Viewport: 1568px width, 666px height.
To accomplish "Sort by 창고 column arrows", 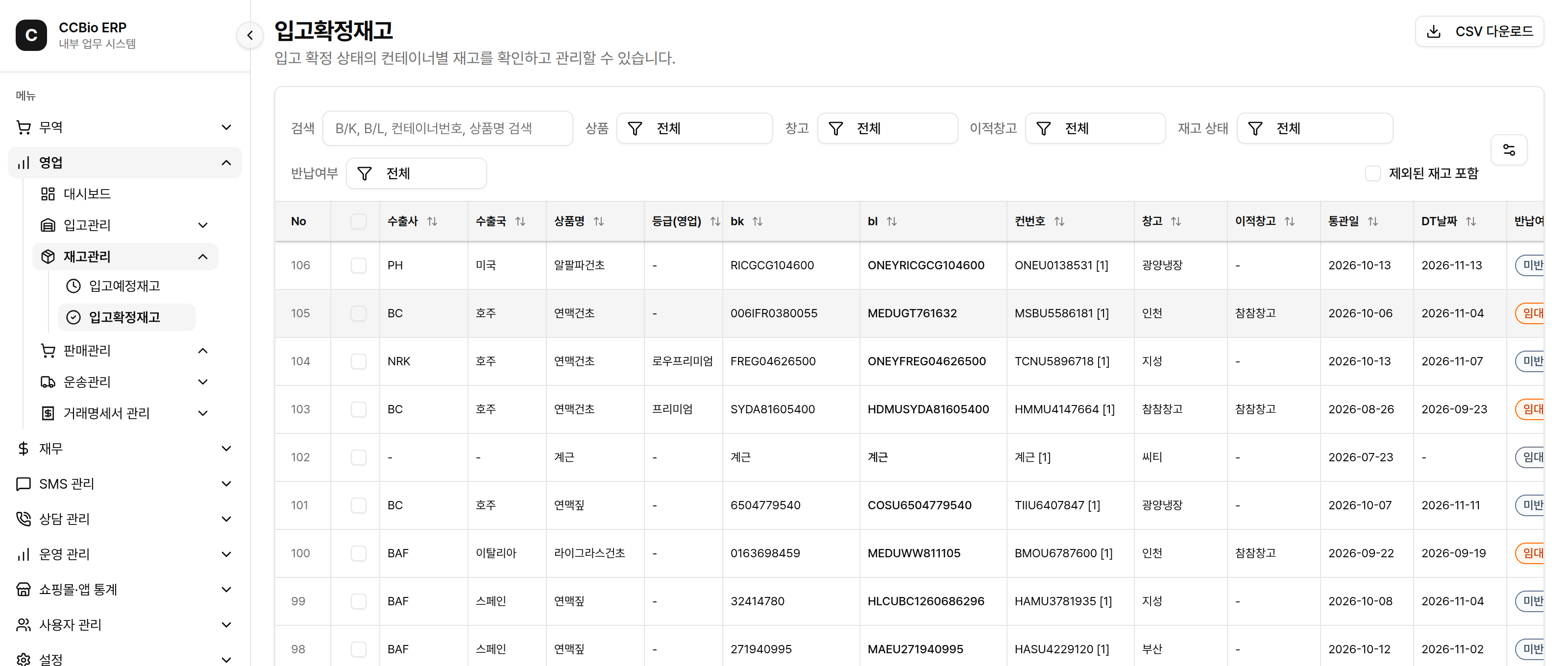I will point(1176,221).
